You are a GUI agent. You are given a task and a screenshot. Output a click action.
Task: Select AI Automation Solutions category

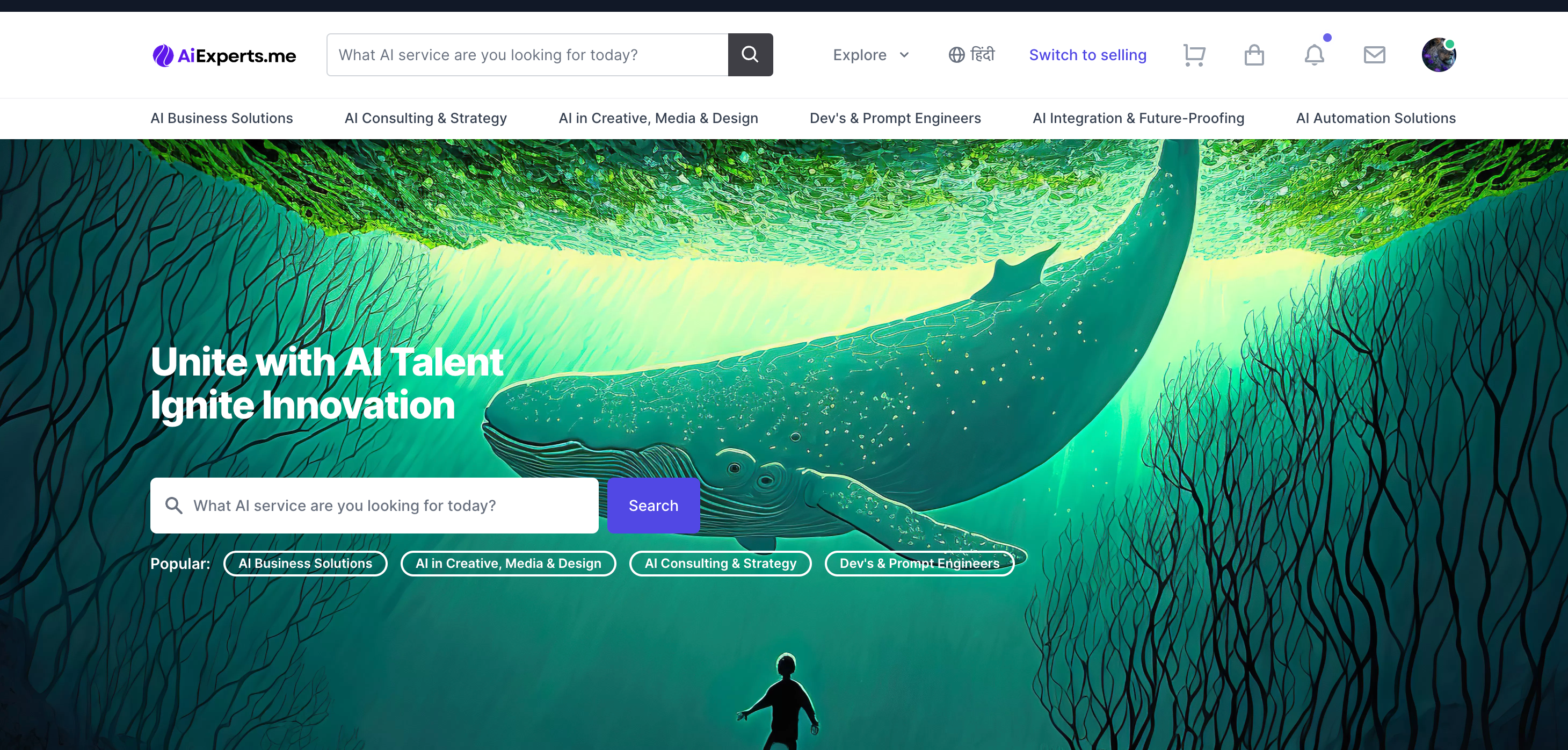(1376, 118)
